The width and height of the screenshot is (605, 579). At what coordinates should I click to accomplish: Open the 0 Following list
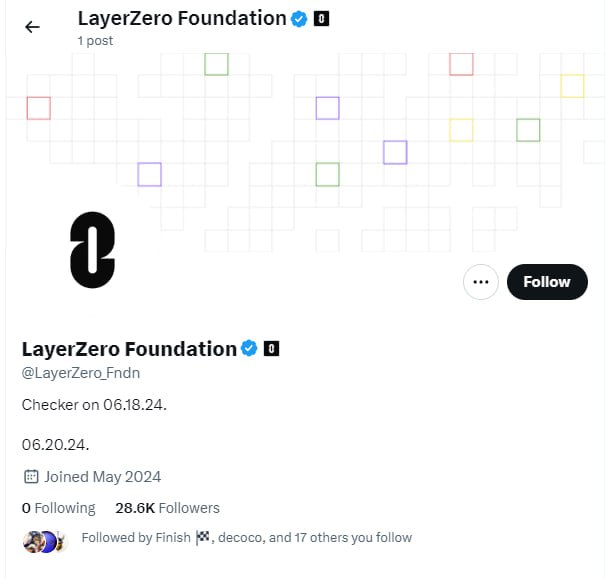tap(59, 508)
